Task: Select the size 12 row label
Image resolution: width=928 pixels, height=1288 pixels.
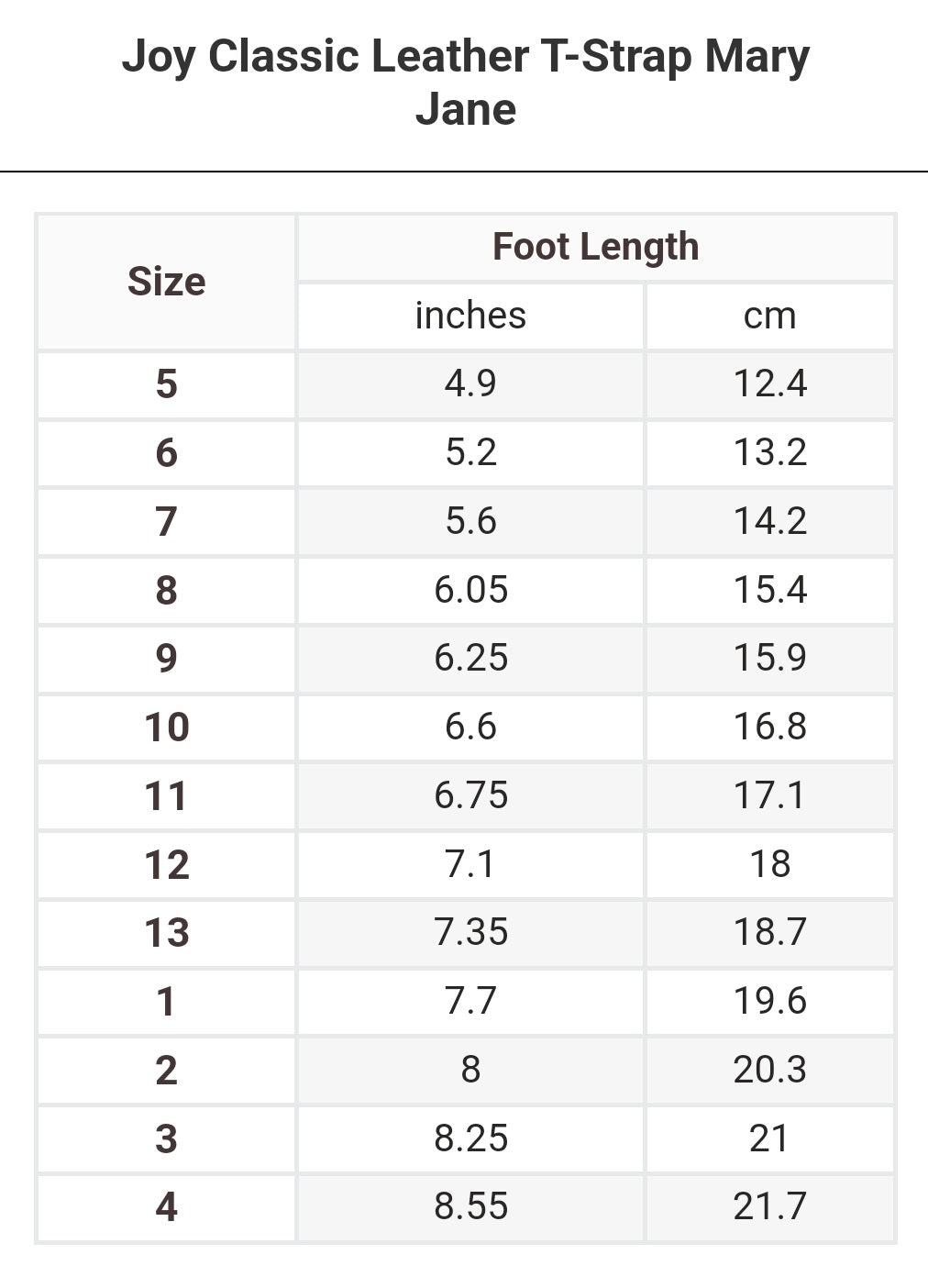Action: 166,864
